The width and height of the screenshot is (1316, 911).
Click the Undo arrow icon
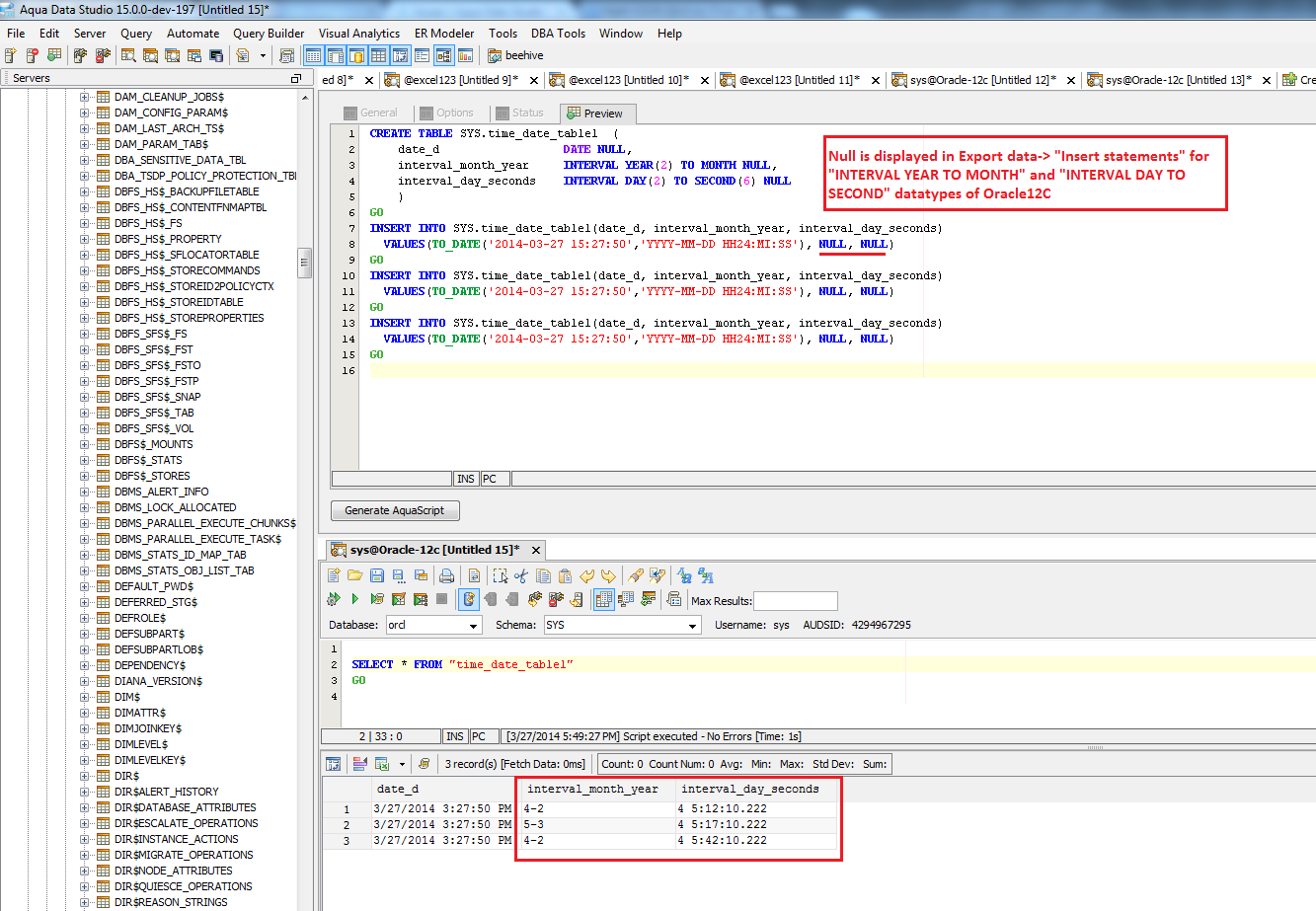pyautogui.click(x=587, y=575)
